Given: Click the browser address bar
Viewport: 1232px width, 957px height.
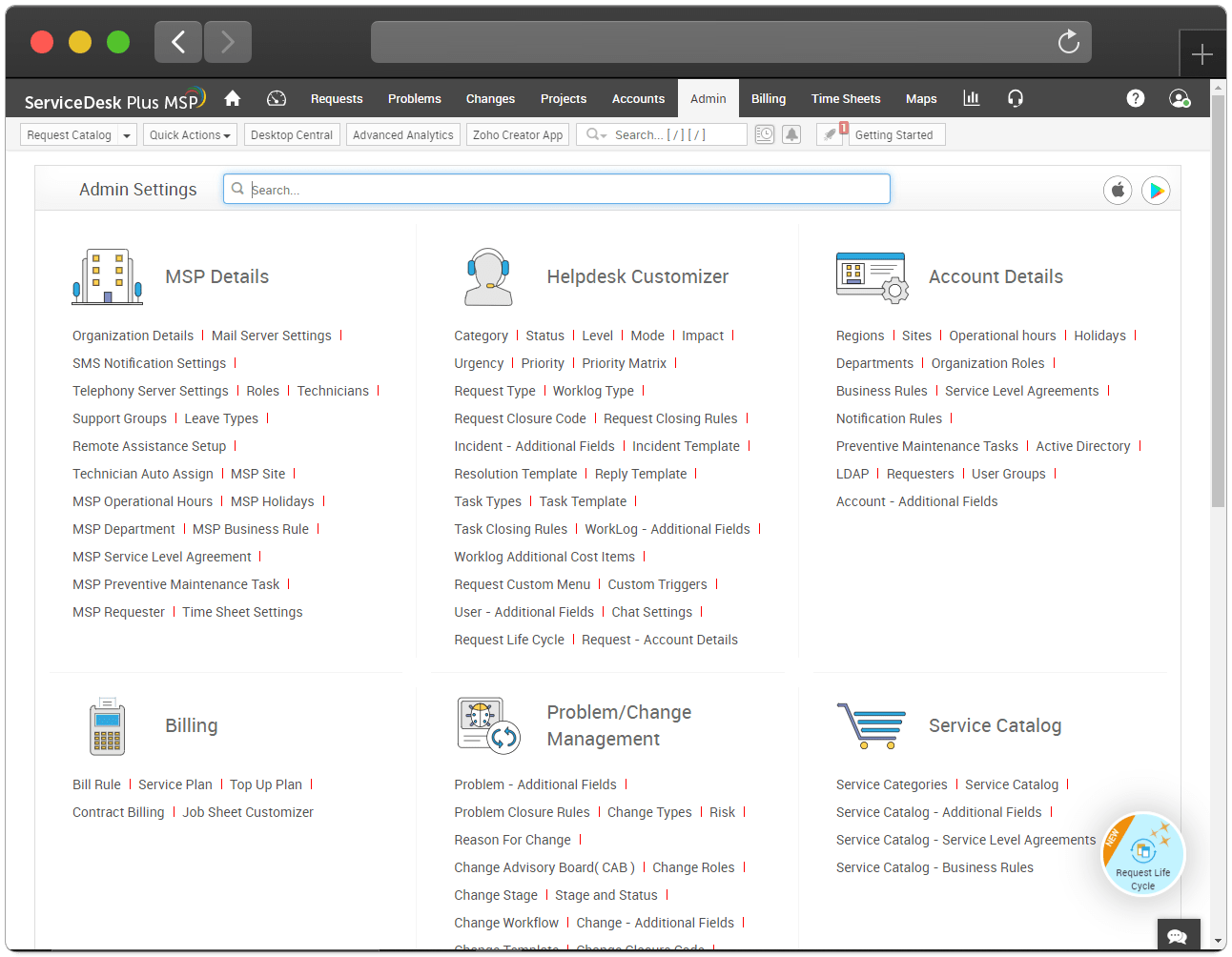Looking at the screenshot, I should click(x=730, y=42).
